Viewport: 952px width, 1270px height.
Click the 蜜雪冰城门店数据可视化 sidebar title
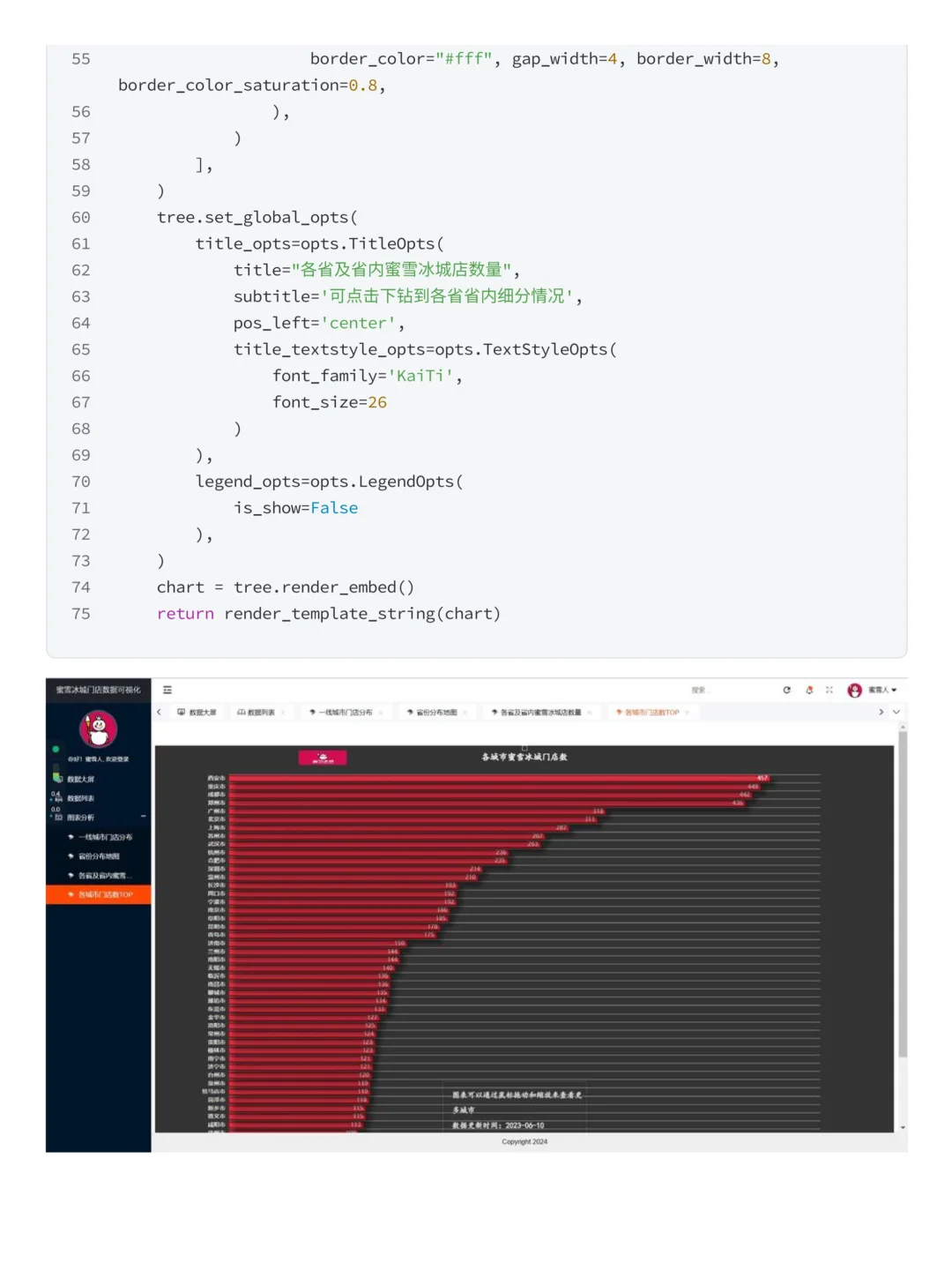tap(98, 690)
